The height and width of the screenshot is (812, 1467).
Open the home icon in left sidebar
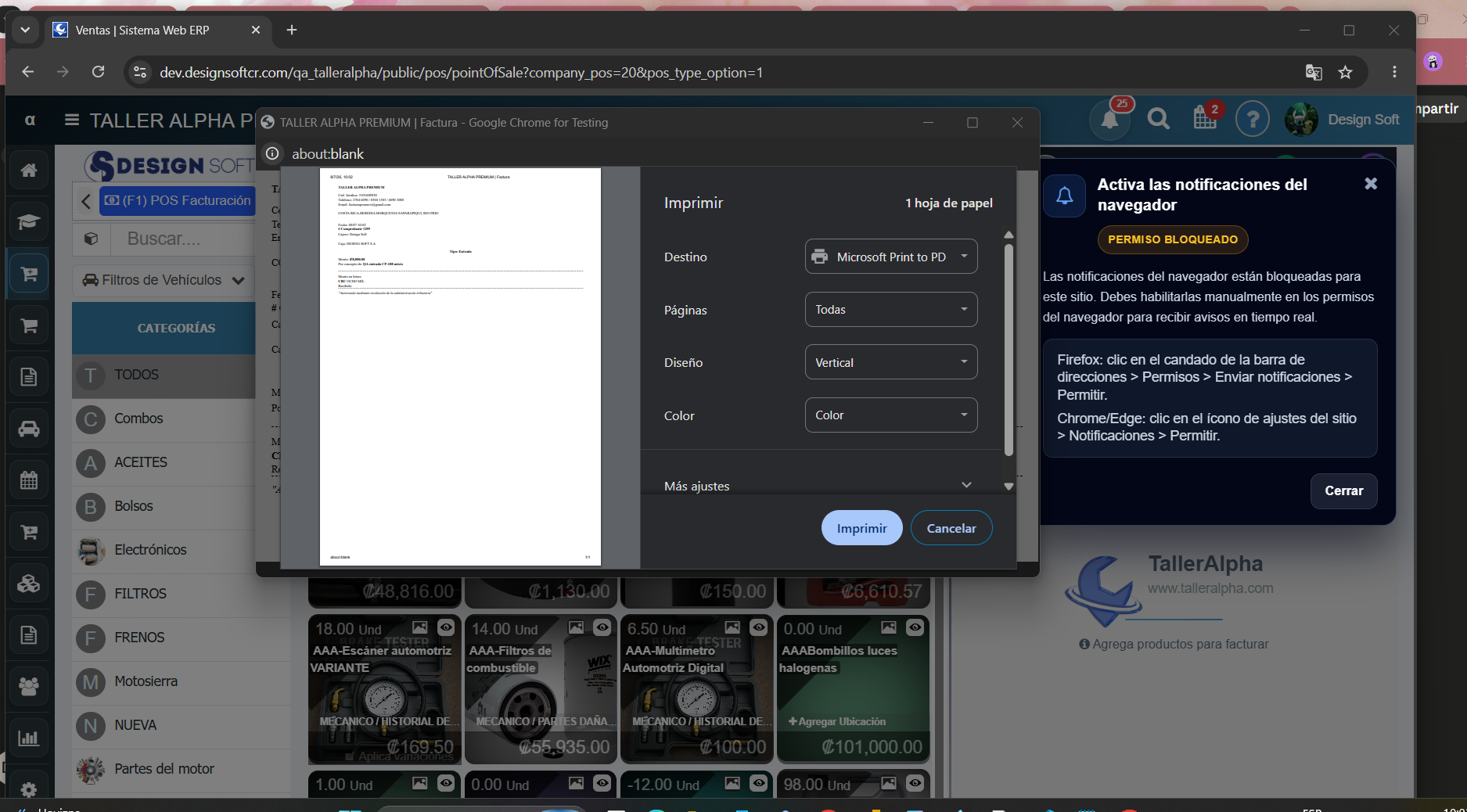coord(29,170)
